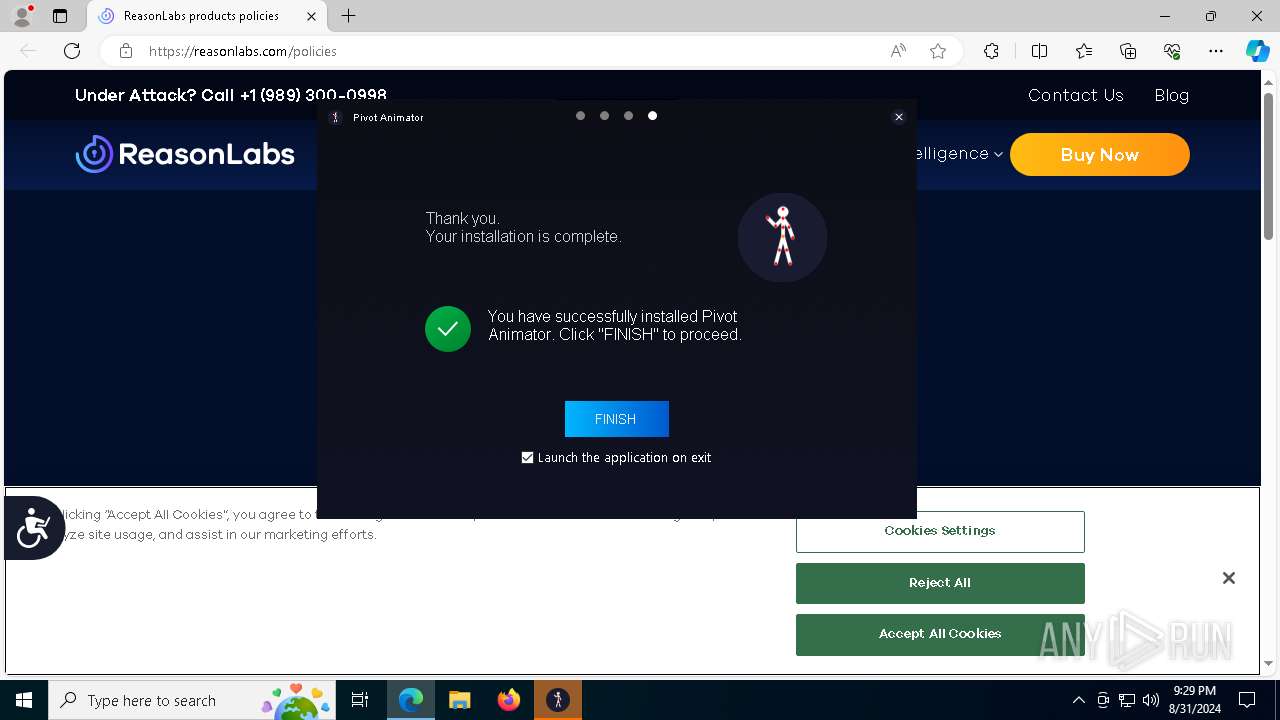Open network icon in system tray
The height and width of the screenshot is (720, 1280).
pos(1127,700)
